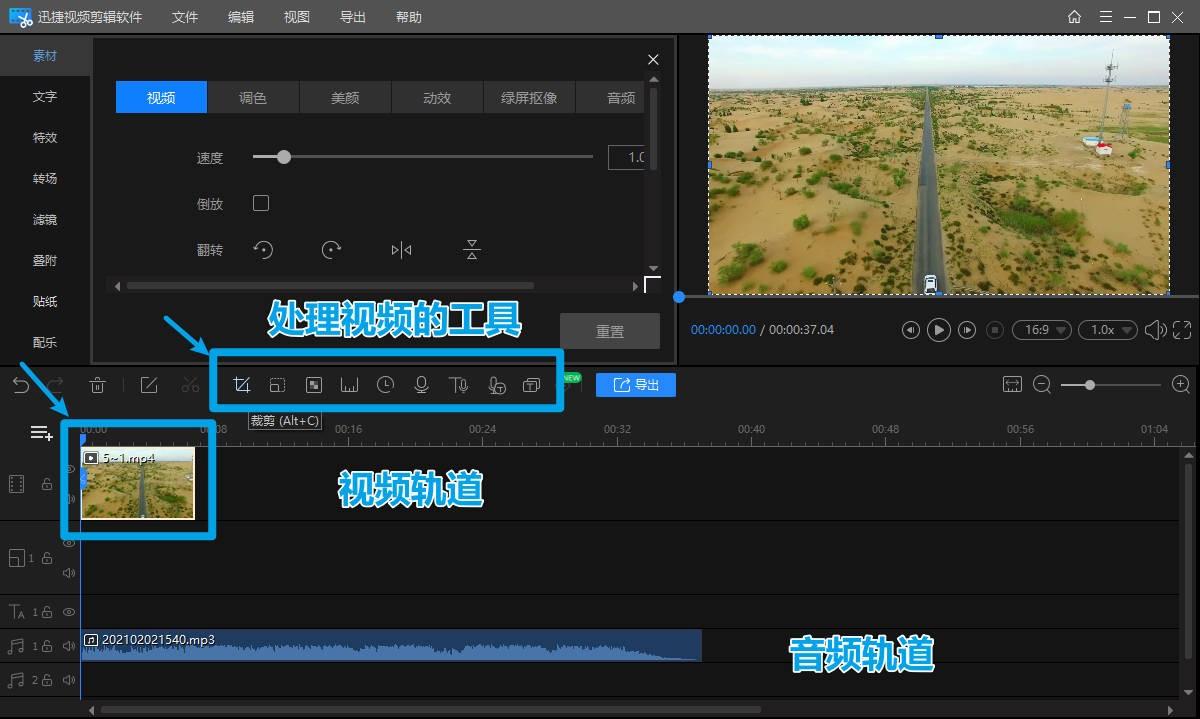Image resolution: width=1200 pixels, height=719 pixels.
Task: Open the 特效 sidebar section
Action: point(45,138)
